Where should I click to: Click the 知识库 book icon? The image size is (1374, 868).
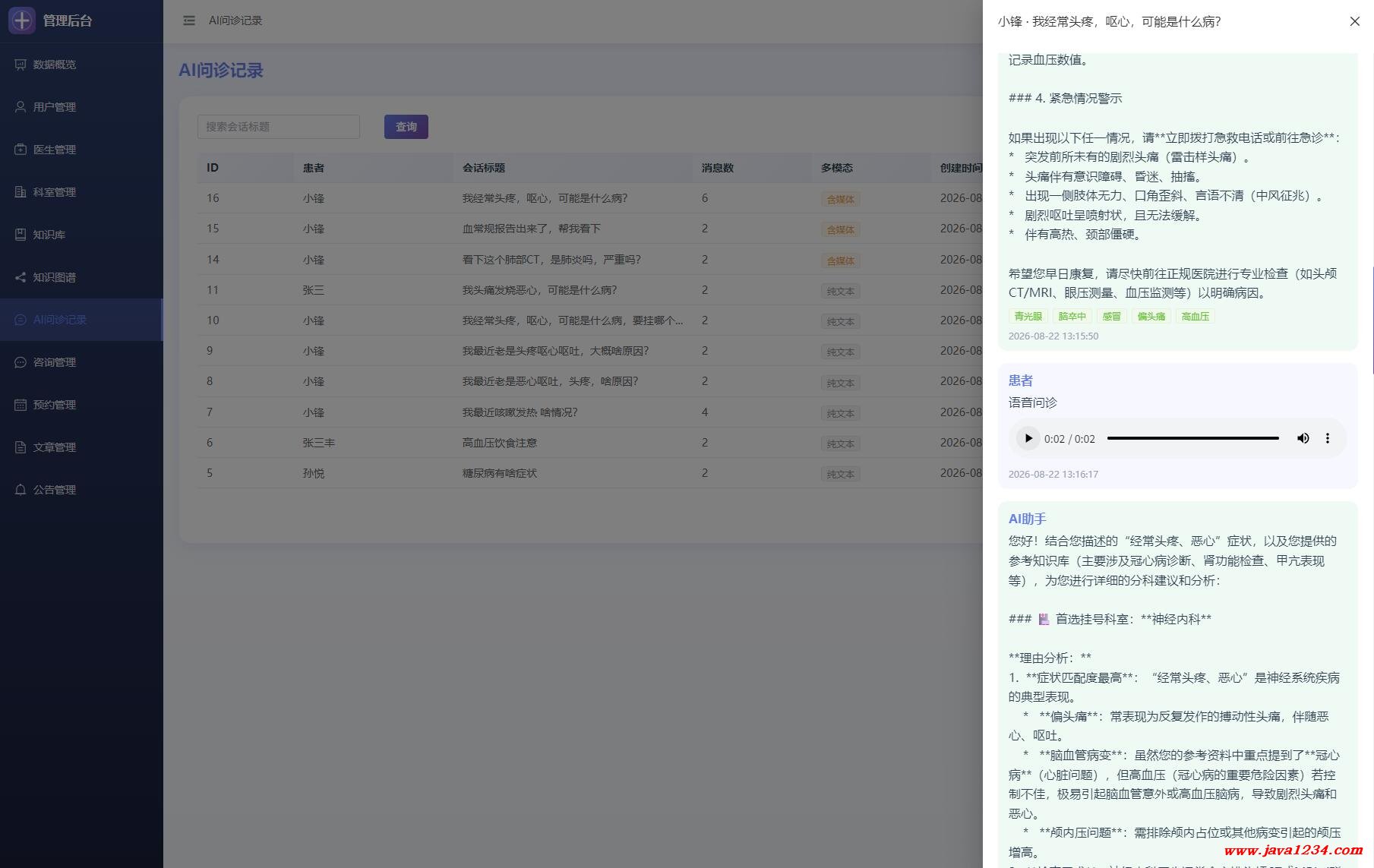coord(21,235)
